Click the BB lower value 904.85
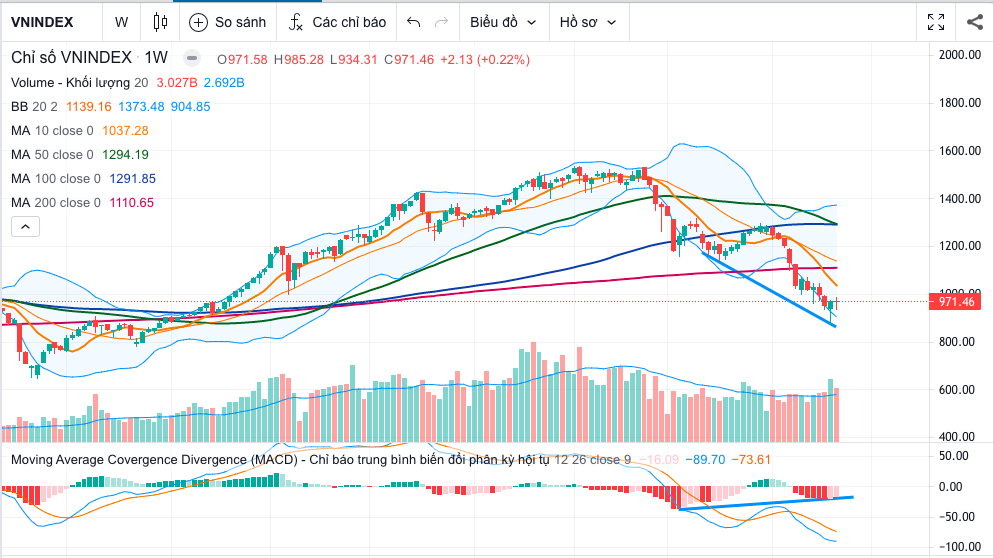The image size is (993, 558). pyautogui.click(x=191, y=106)
